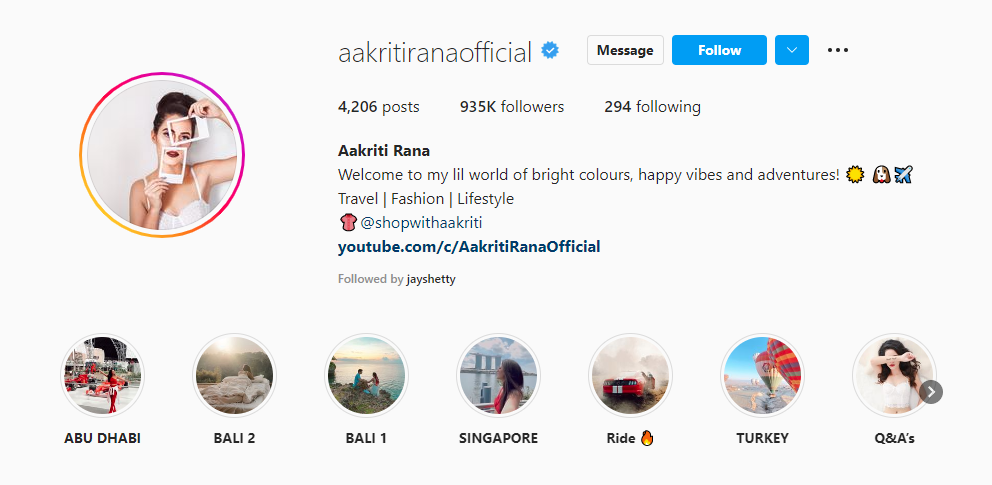Click the blue verified badge icon
The width and height of the screenshot is (992, 485).
pyautogui.click(x=550, y=51)
